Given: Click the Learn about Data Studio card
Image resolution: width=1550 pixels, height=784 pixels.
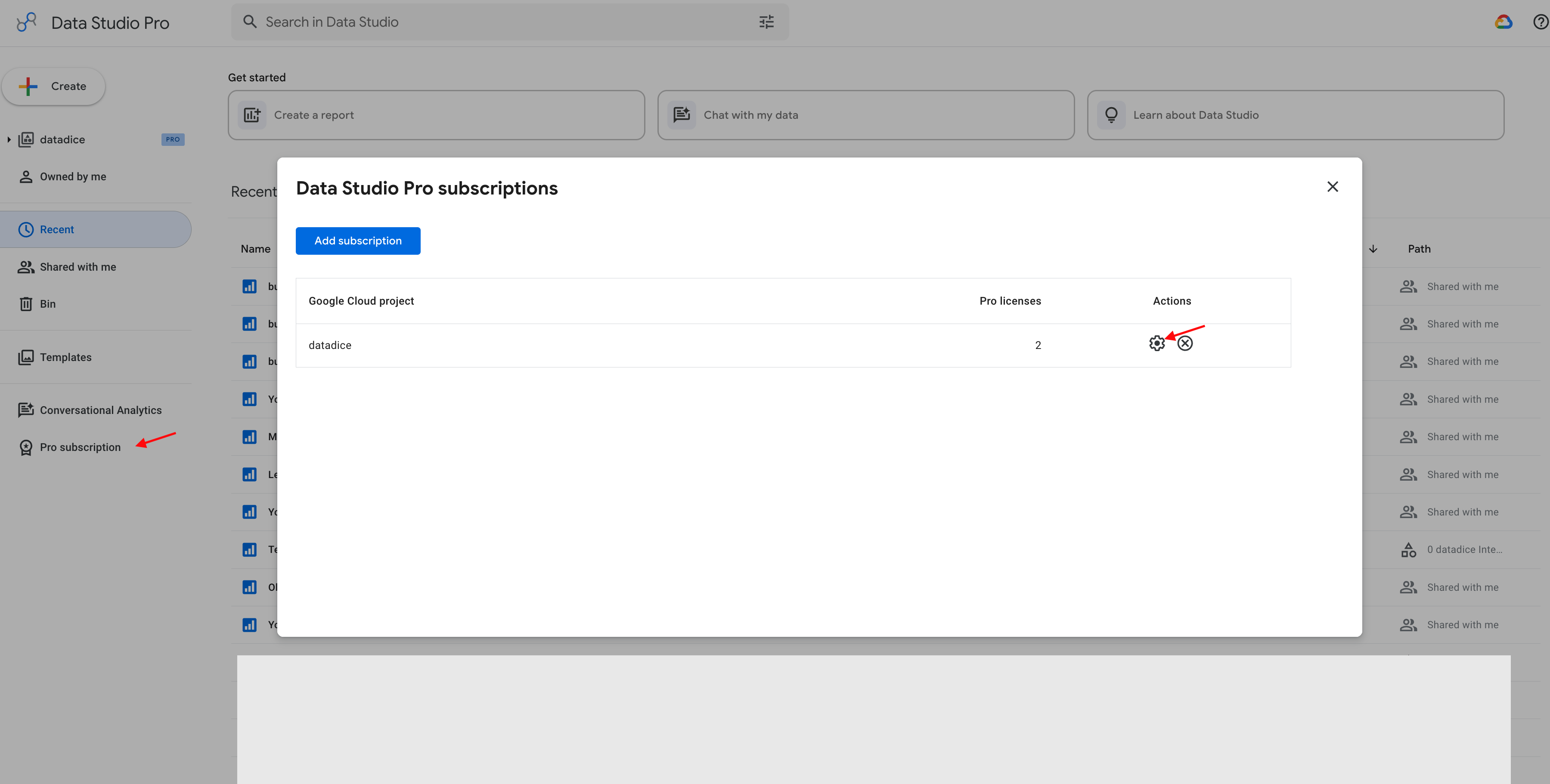Looking at the screenshot, I should tap(1296, 115).
